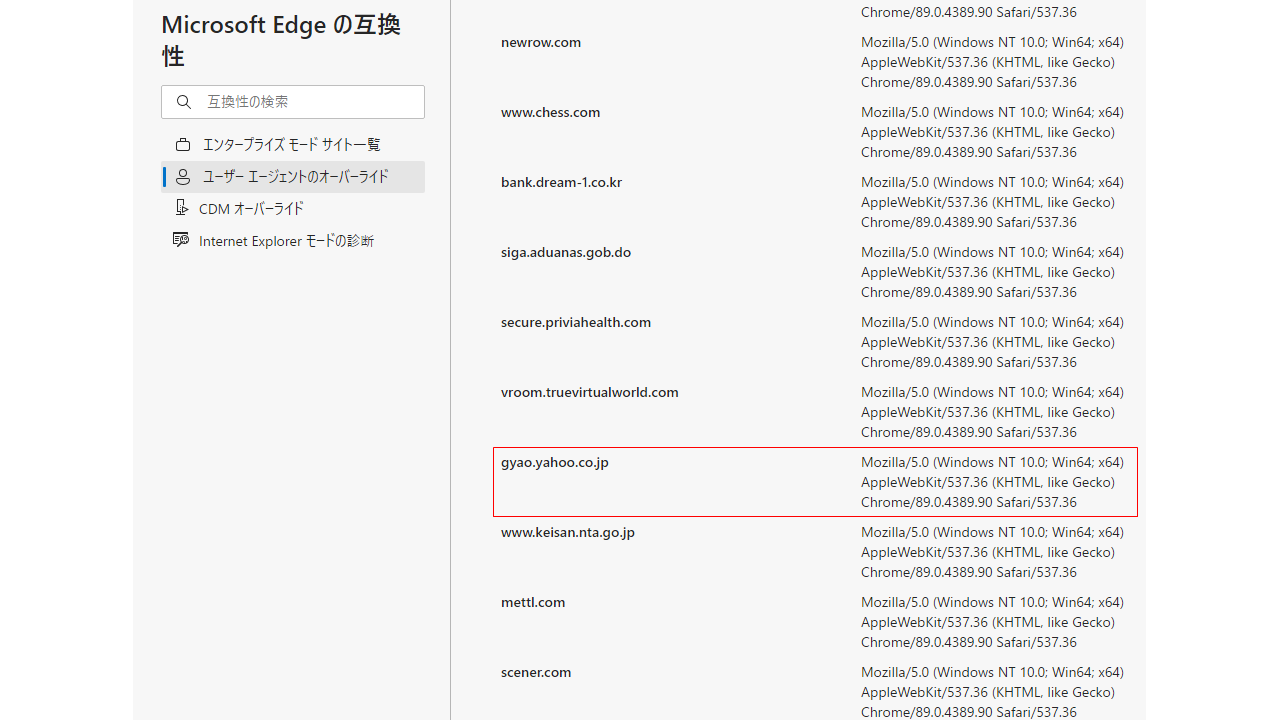This screenshot has height=720, width=1280.
Task: Click the Microsoft Edge の互換性 heading
Action: pos(281,40)
